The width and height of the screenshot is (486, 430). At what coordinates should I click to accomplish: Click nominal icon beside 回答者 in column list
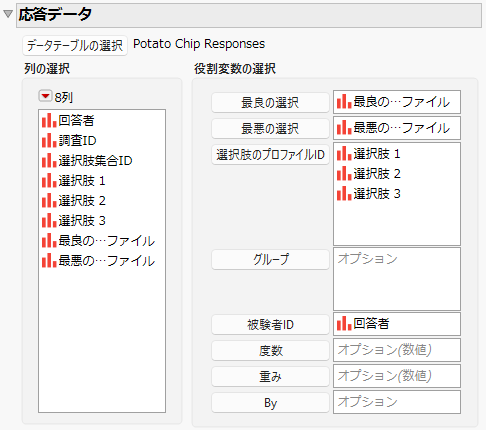point(49,120)
